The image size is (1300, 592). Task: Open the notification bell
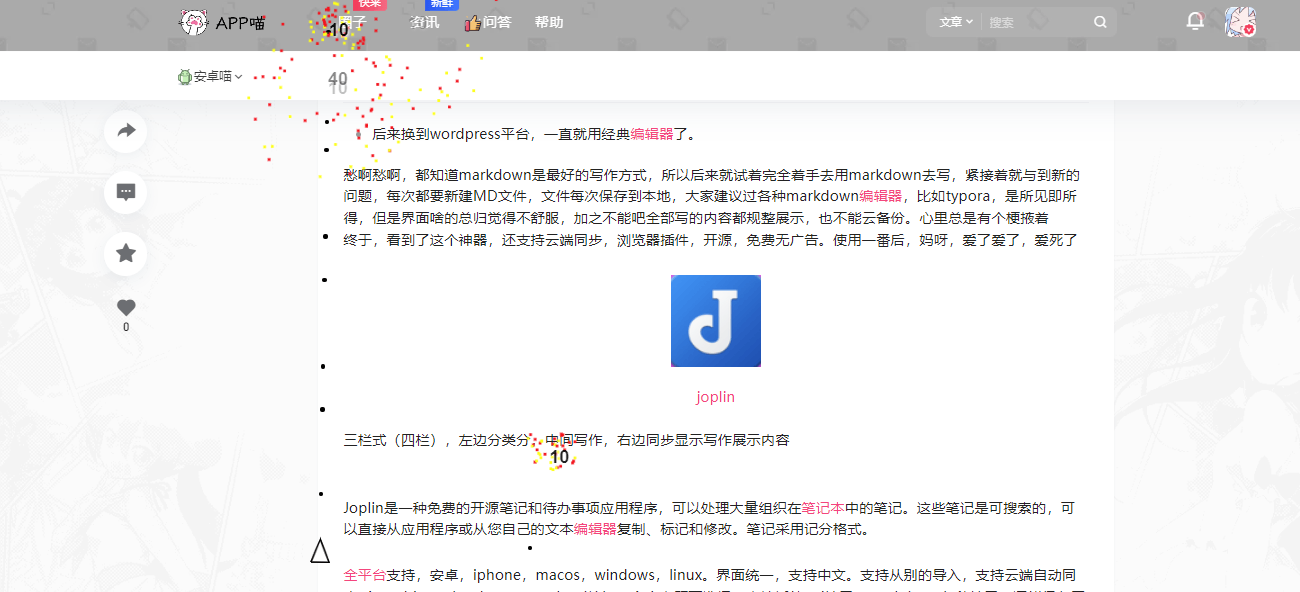(x=1195, y=21)
